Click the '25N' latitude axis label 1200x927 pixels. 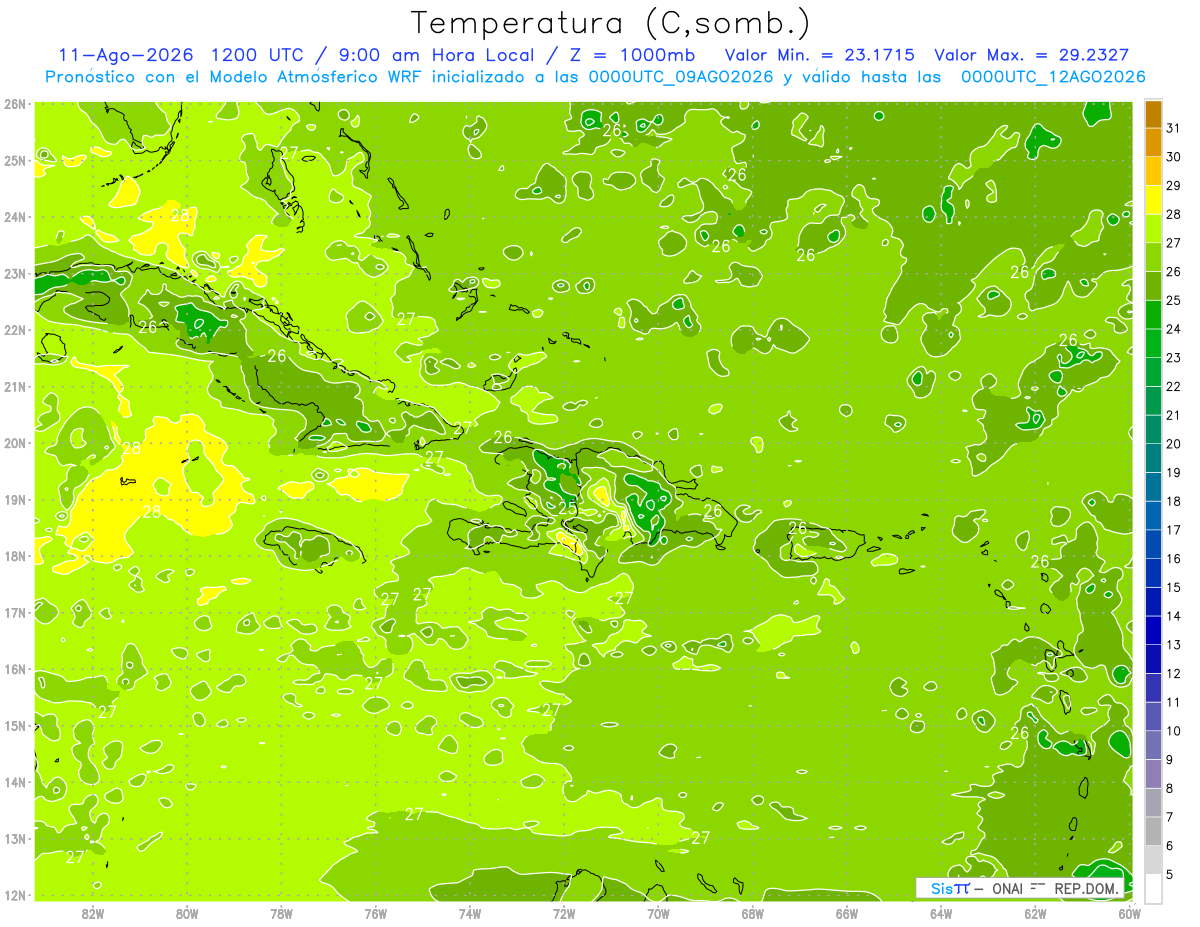click(16, 160)
